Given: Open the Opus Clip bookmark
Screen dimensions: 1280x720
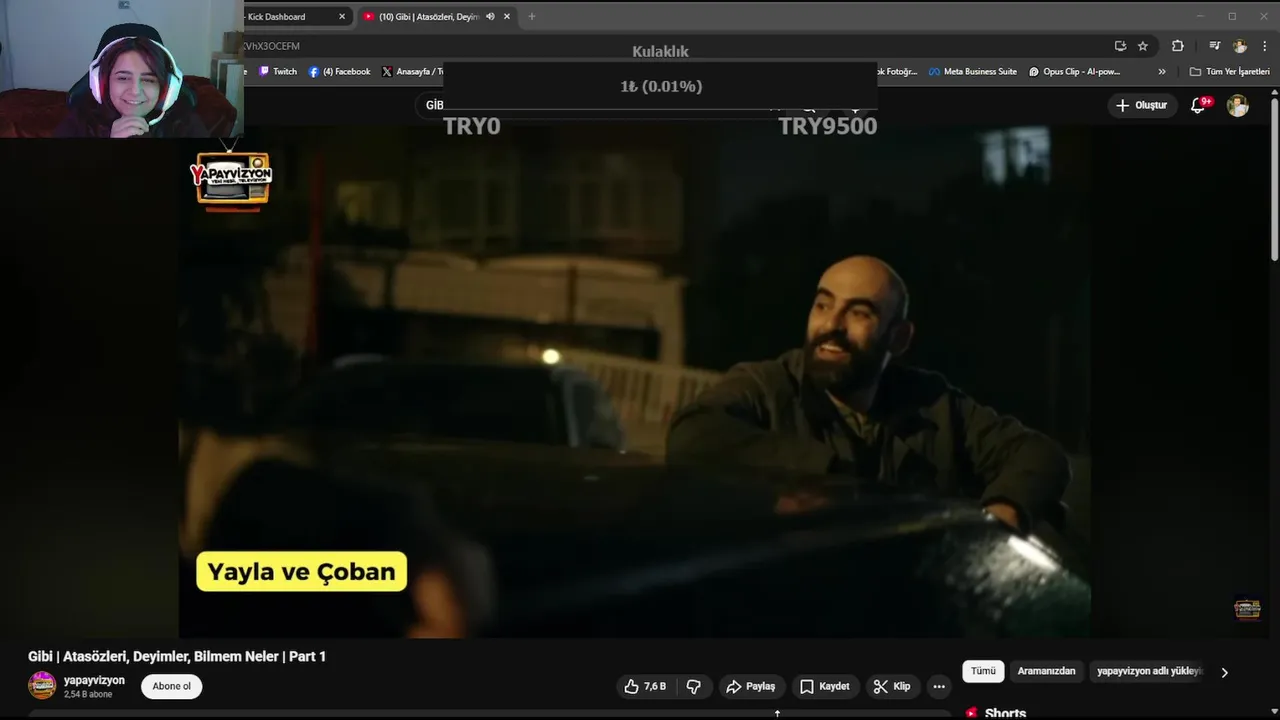Looking at the screenshot, I should 1075,72.
